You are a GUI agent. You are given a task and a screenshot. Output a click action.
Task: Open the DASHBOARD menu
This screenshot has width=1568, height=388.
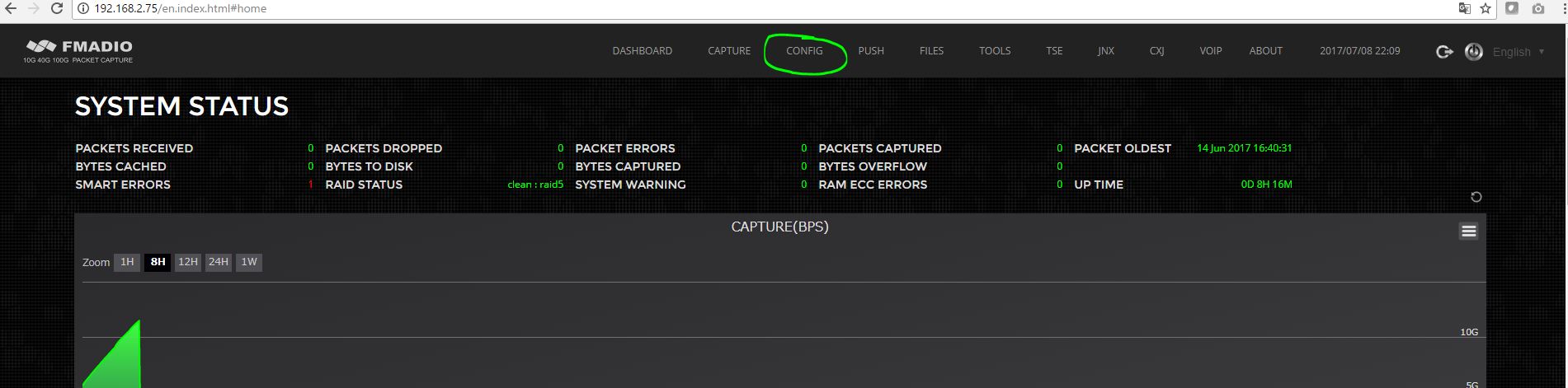click(x=642, y=51)
